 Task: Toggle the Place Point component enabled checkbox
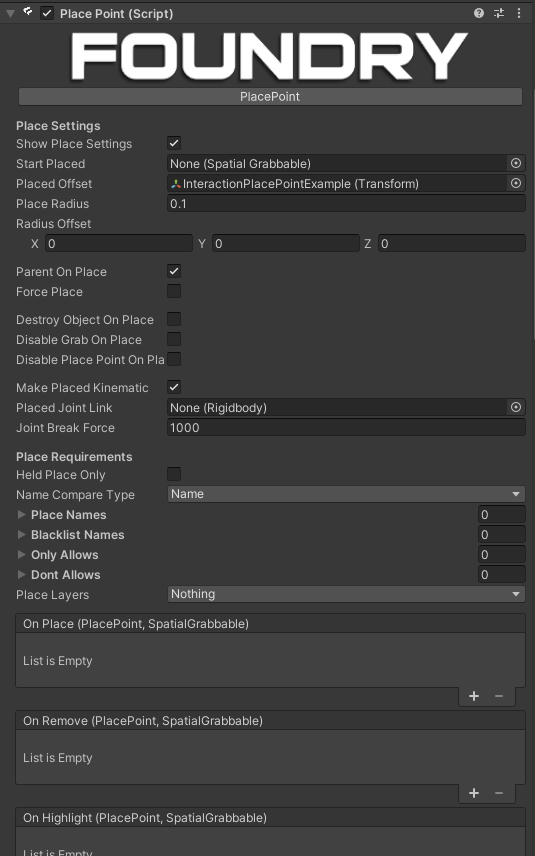click(47, 13)
